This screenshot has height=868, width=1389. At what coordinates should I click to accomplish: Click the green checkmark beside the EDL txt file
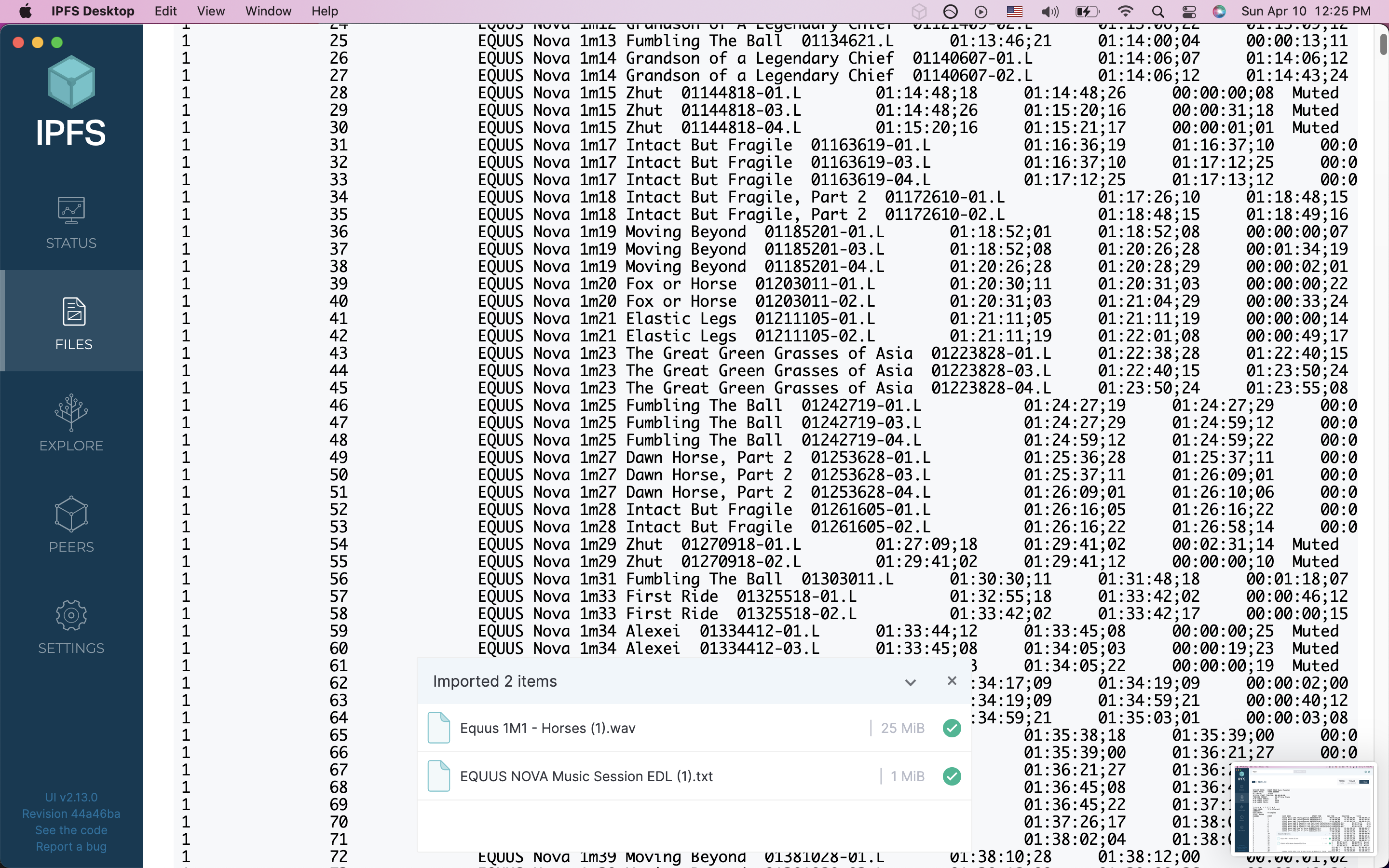(952, 776)
